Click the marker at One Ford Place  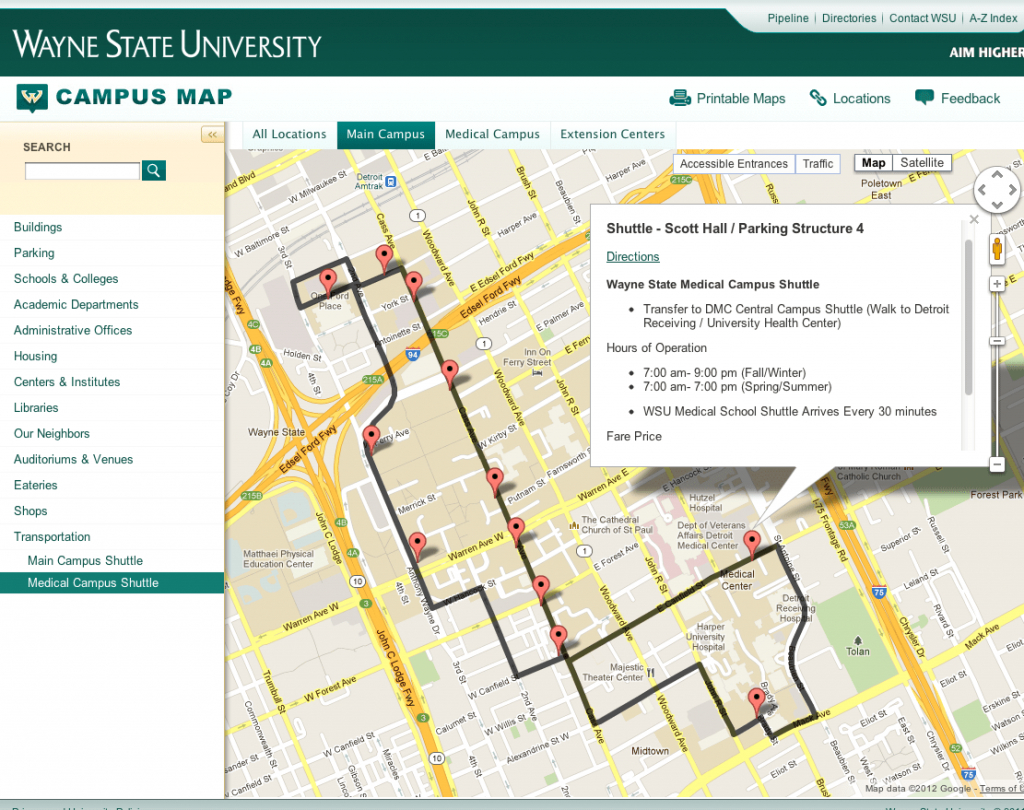pos(327,282)
